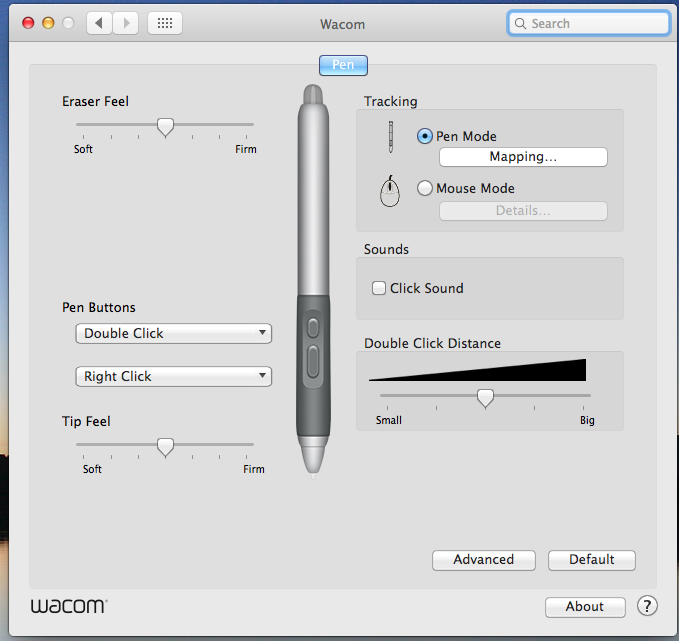Open the Mapping... settings
The width and height of the screenshot is (679, 641).
click(x=523, y=157)
